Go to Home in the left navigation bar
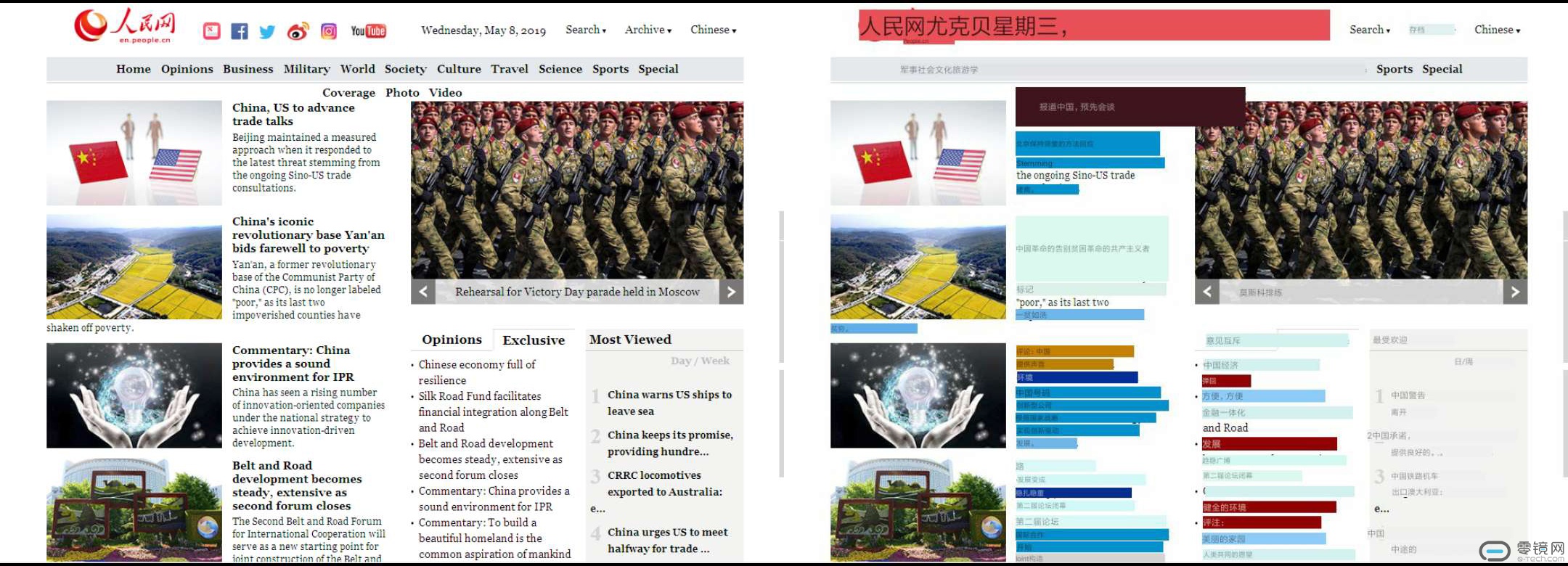 [x=134, y=69]
